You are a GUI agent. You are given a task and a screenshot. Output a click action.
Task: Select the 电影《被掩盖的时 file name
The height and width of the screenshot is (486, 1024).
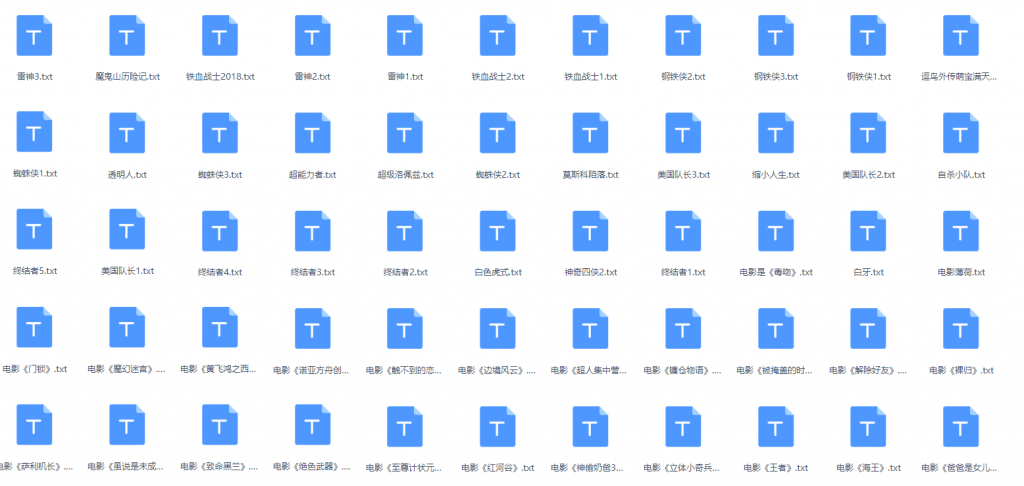pyautogui.click(x=776, y=370)
